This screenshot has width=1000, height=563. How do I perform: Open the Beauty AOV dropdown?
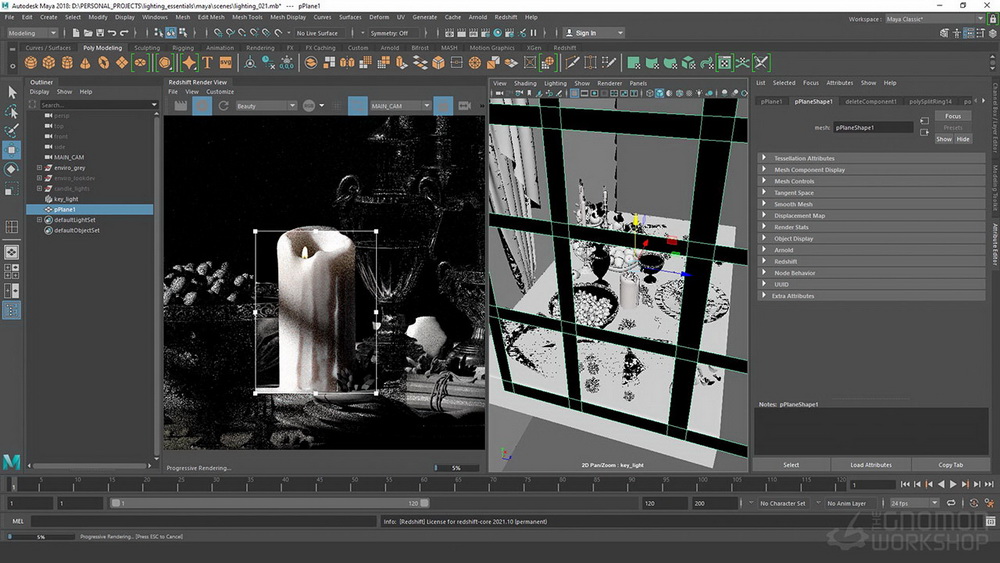click(x=266, y=106)
